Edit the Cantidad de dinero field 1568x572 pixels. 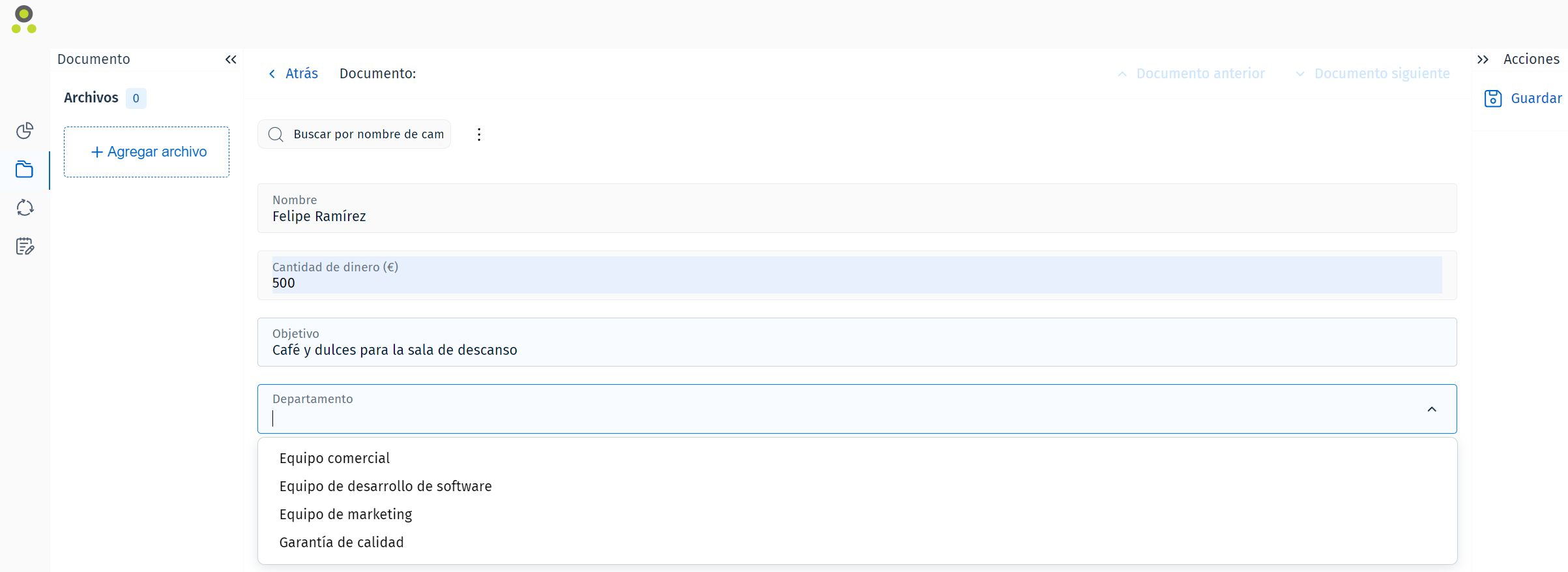(x=857, y=275)
